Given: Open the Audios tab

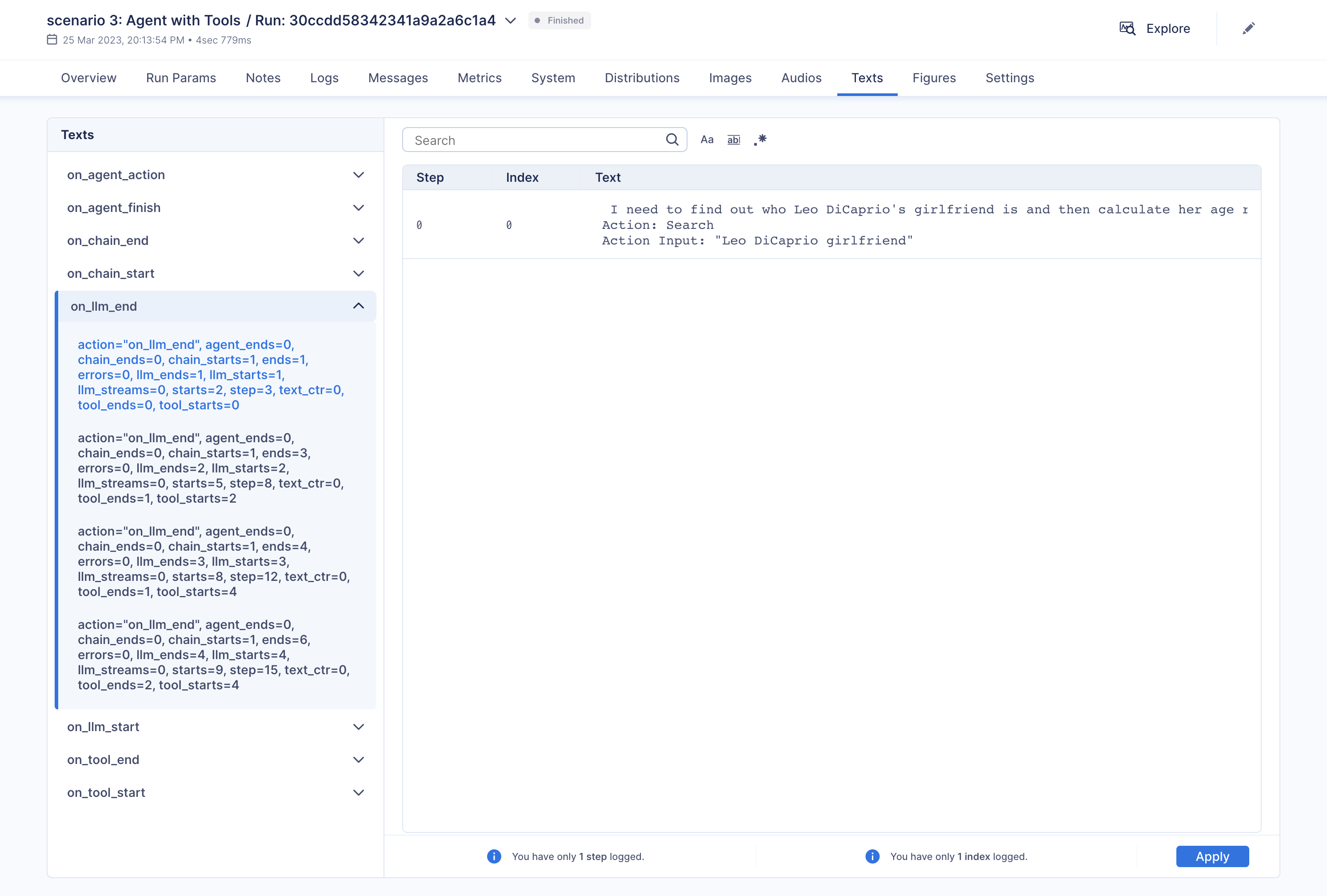Looking at the screenshot, I should point(801,78).
